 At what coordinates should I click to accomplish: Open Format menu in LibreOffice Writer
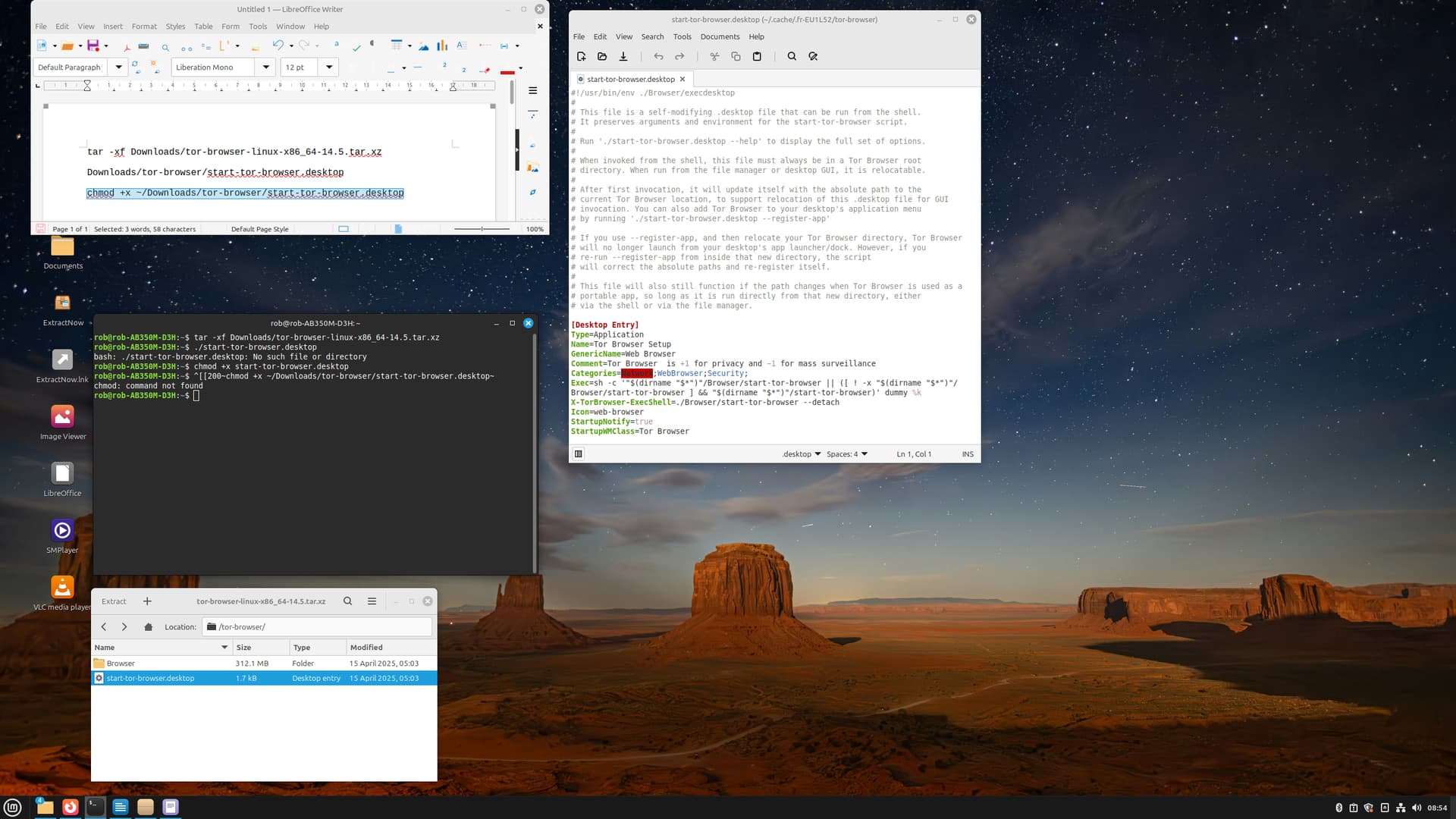point(144,27)
